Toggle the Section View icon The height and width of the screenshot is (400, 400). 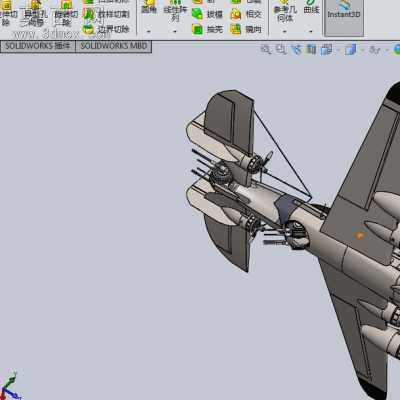point(311,50)
